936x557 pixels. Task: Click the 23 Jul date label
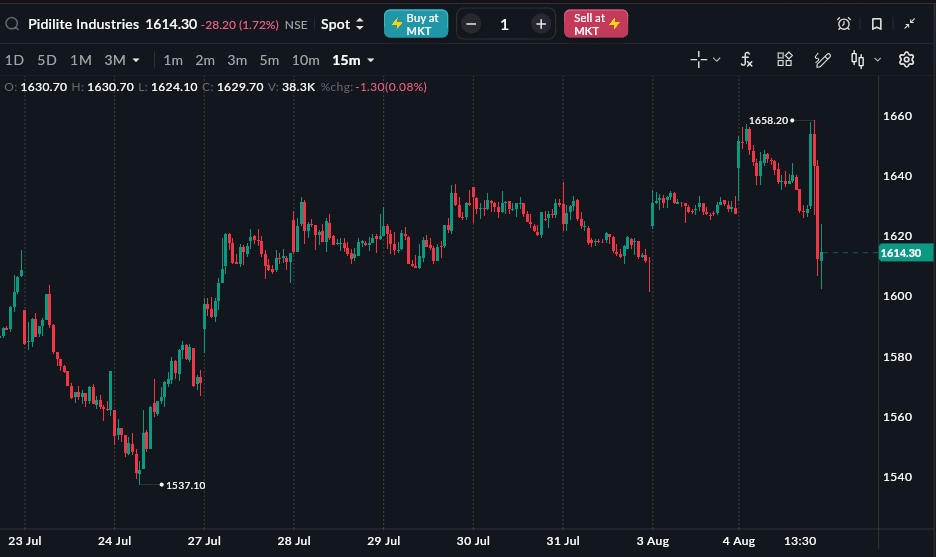point(25,541)
